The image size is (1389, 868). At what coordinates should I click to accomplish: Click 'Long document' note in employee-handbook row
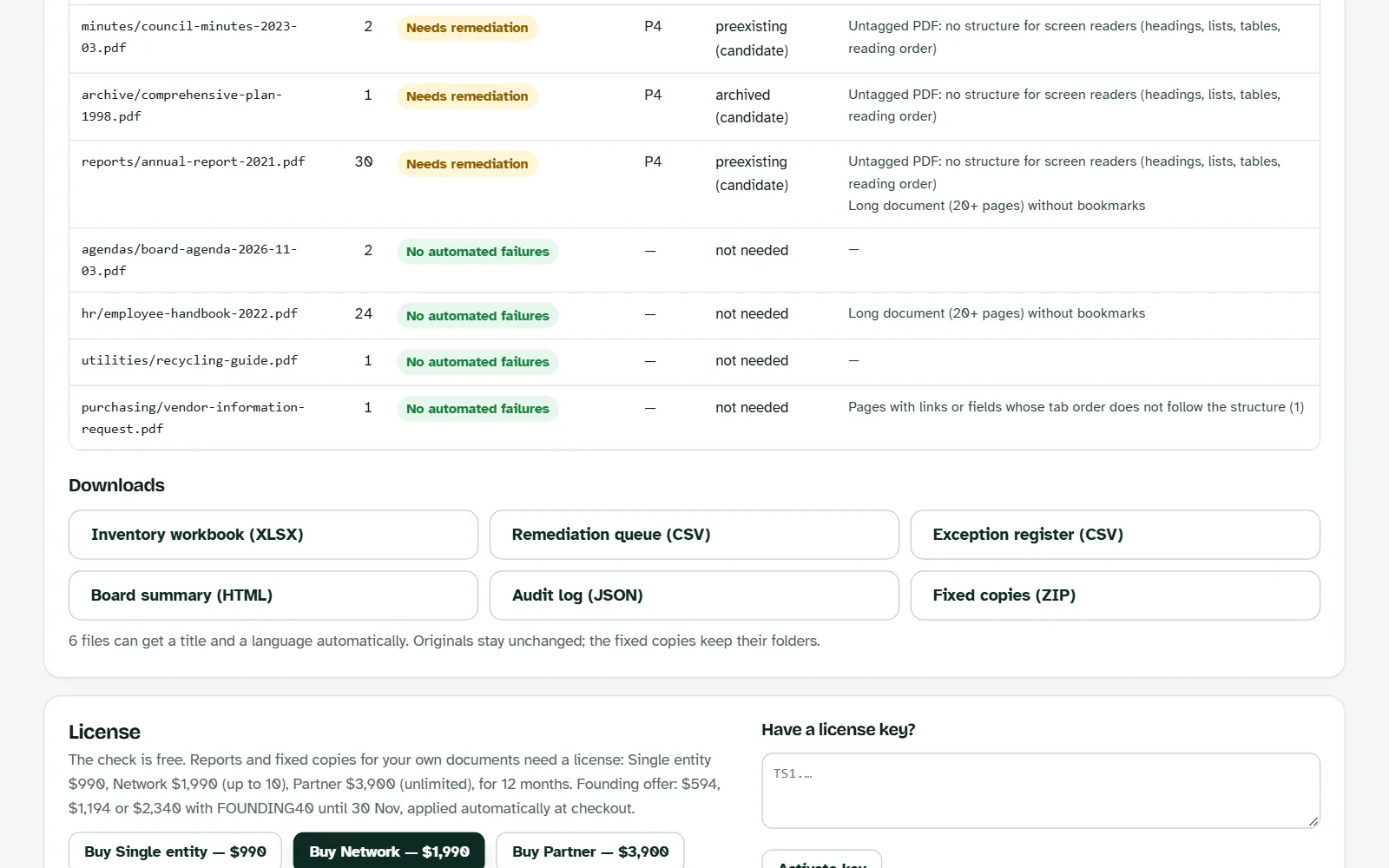point(997,313)
